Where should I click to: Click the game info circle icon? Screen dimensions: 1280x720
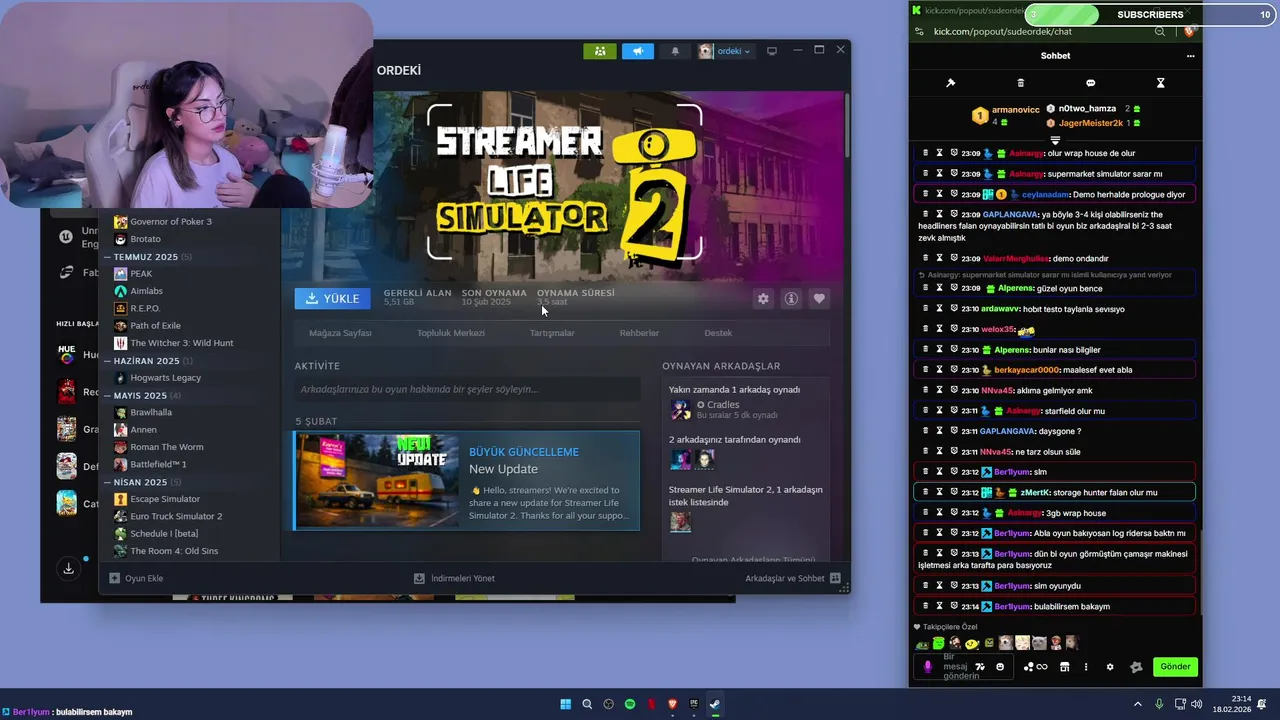click(x=791, y=298)
